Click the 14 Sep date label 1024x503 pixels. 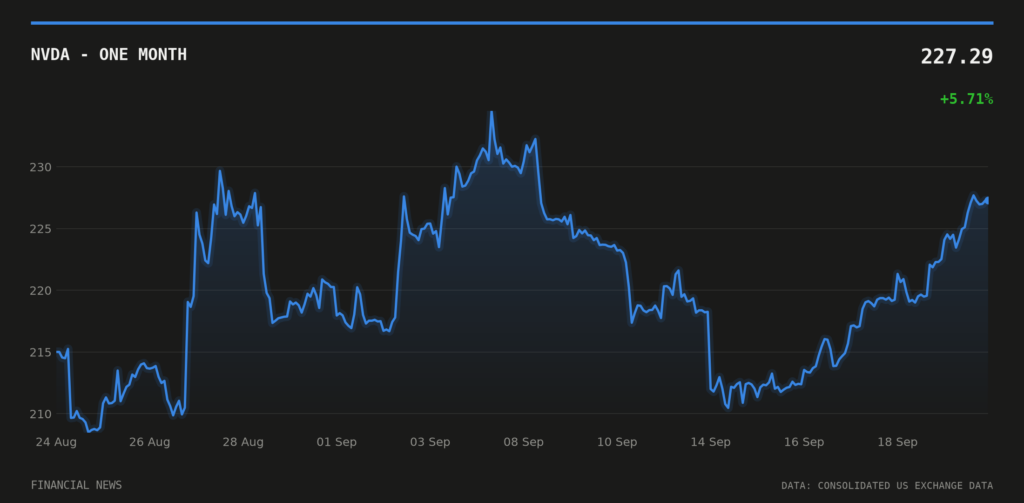tap(711, 442)
